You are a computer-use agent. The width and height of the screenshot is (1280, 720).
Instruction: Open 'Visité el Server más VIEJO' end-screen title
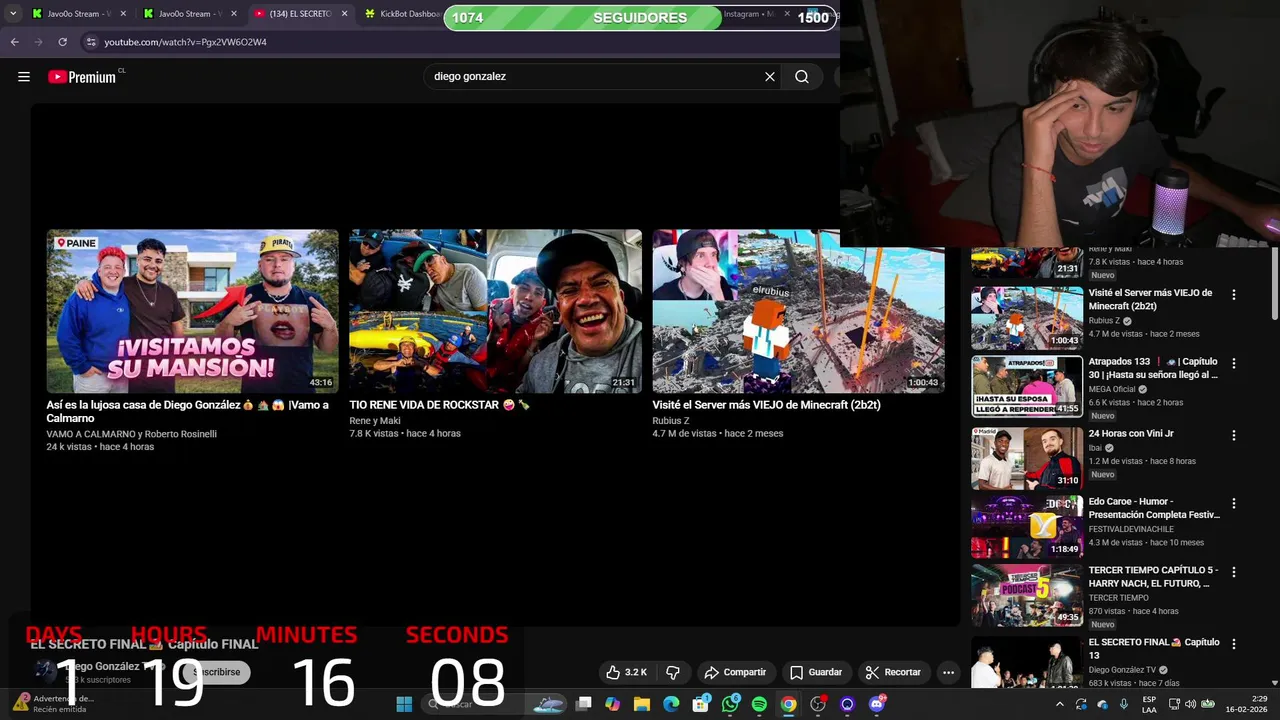coord(767,405)
